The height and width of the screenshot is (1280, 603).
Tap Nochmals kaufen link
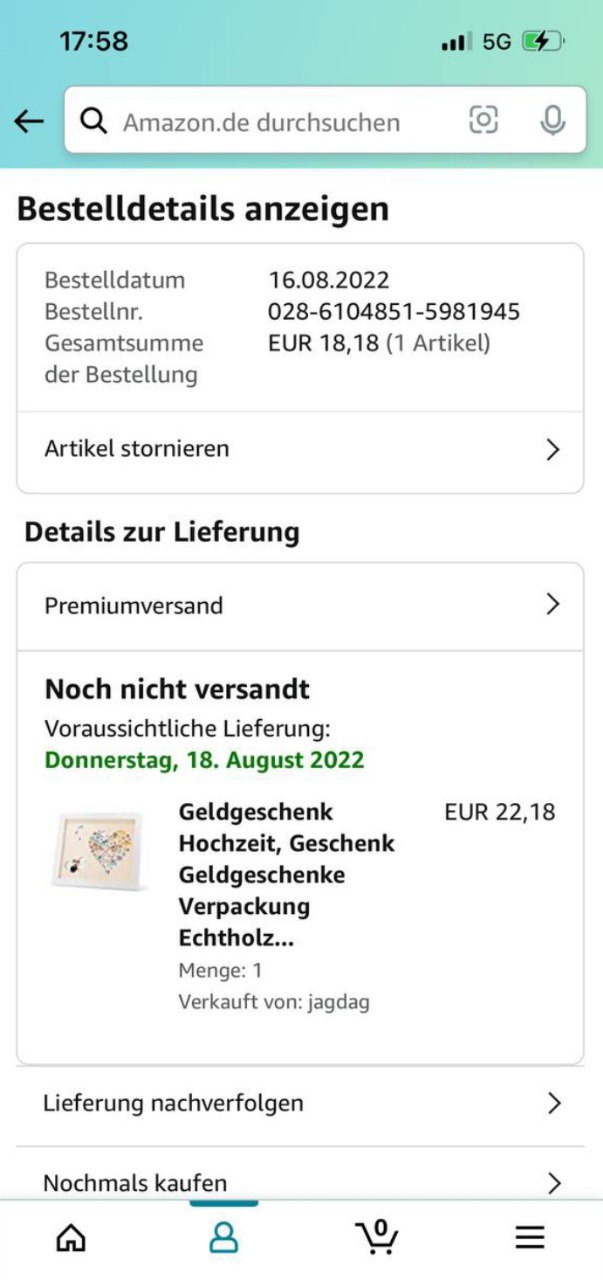[135, 1183]
